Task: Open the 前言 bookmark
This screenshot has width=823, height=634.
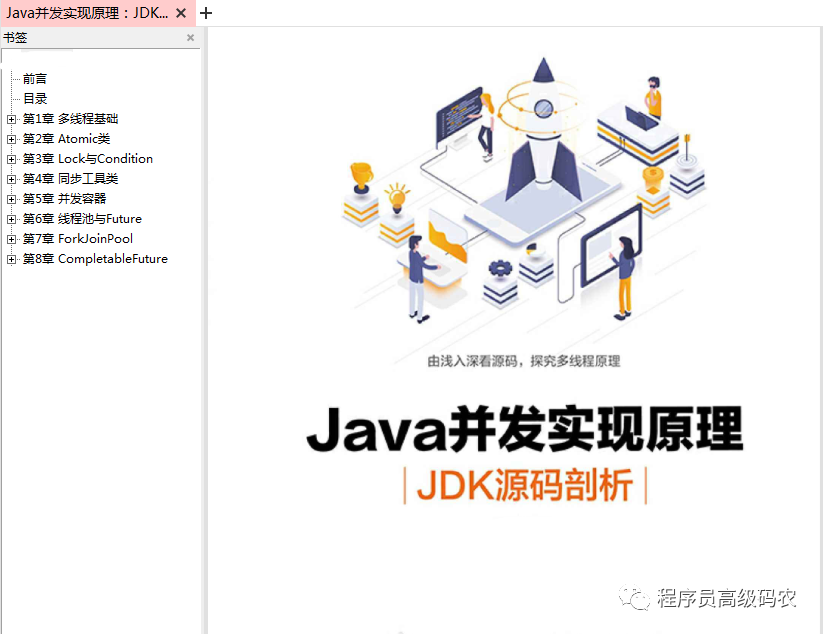Action: (x=35, y=79)
